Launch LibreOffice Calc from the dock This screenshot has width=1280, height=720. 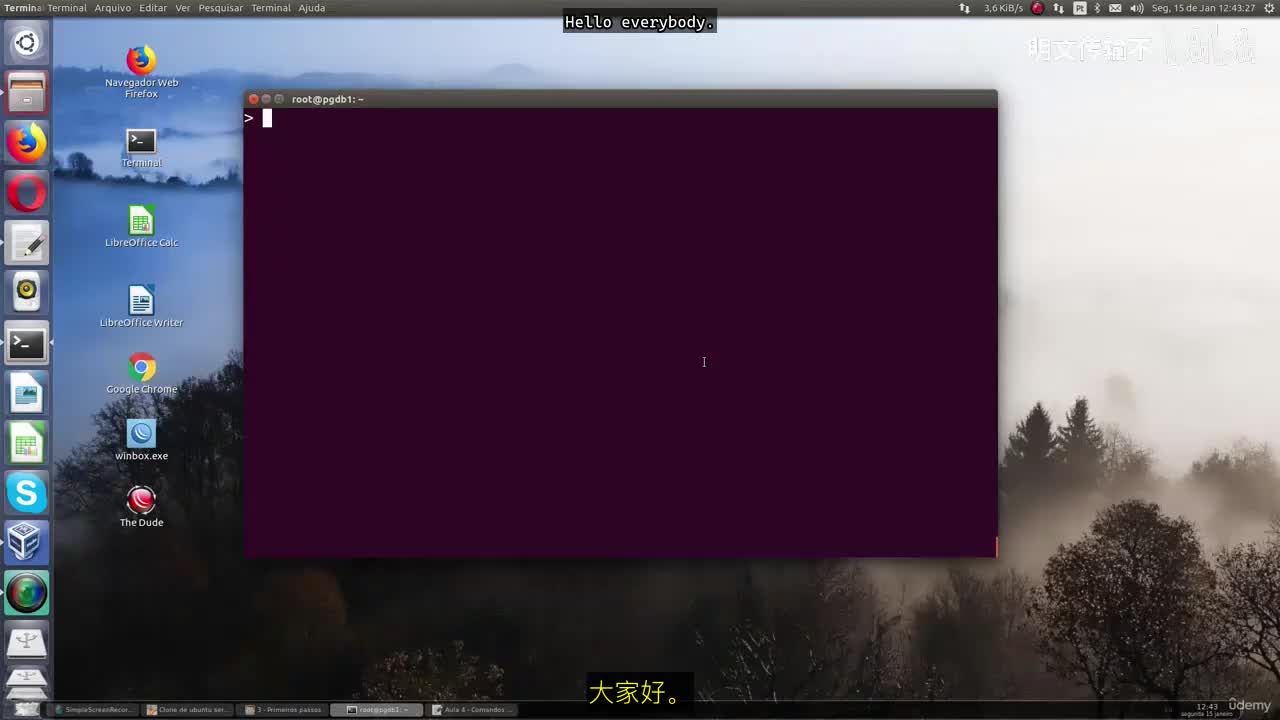26,444
